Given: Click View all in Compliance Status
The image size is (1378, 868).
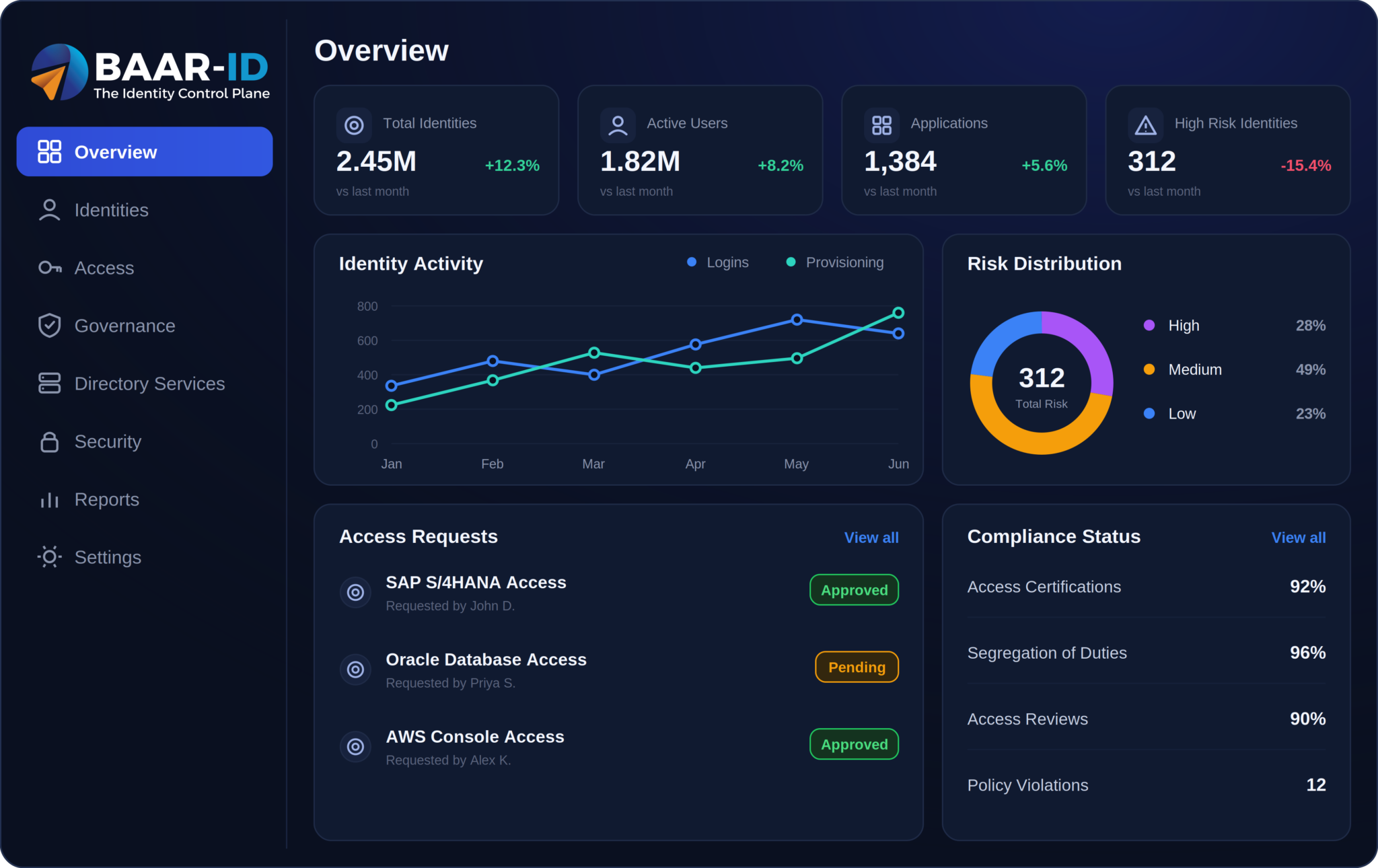Looking at the screenshot, I should (x=1299, y=538).
